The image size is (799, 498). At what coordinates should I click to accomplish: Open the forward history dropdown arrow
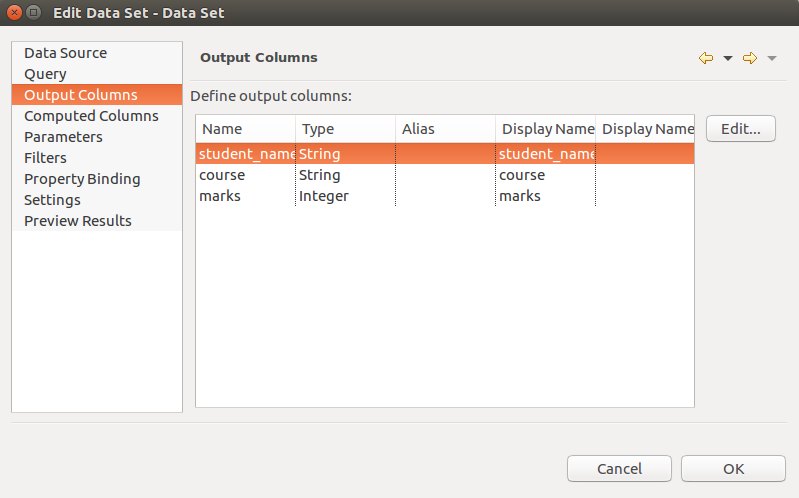(772, 58)
